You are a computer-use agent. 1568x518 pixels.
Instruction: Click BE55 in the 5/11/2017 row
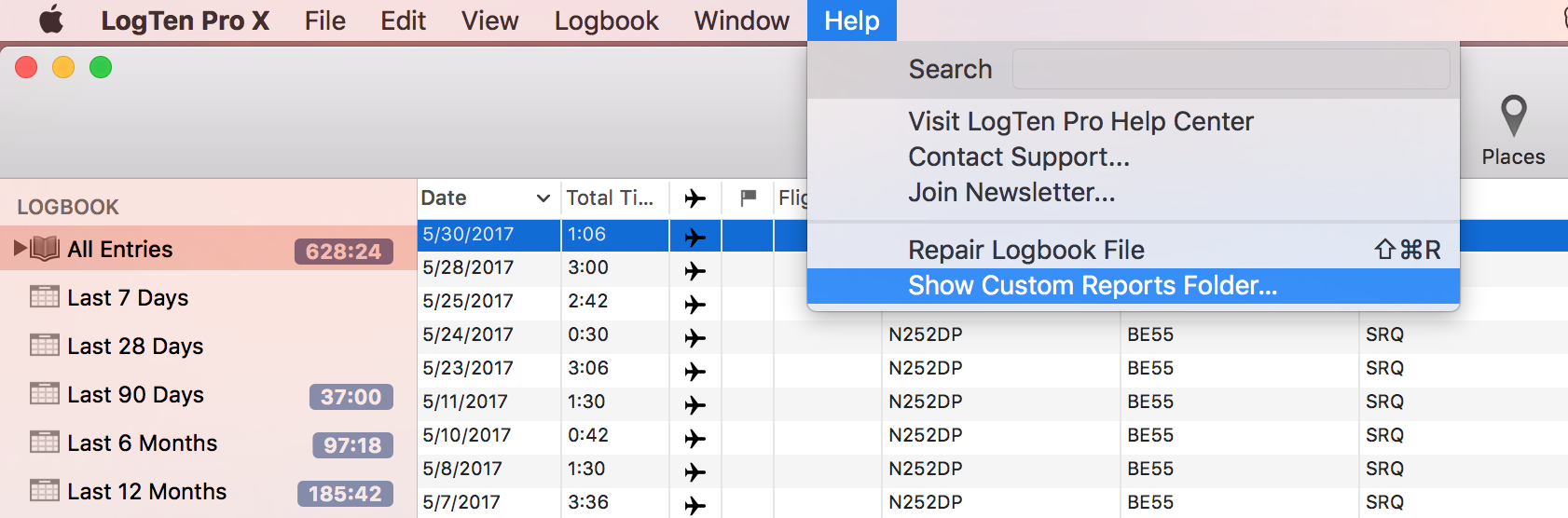point(1149,402)
